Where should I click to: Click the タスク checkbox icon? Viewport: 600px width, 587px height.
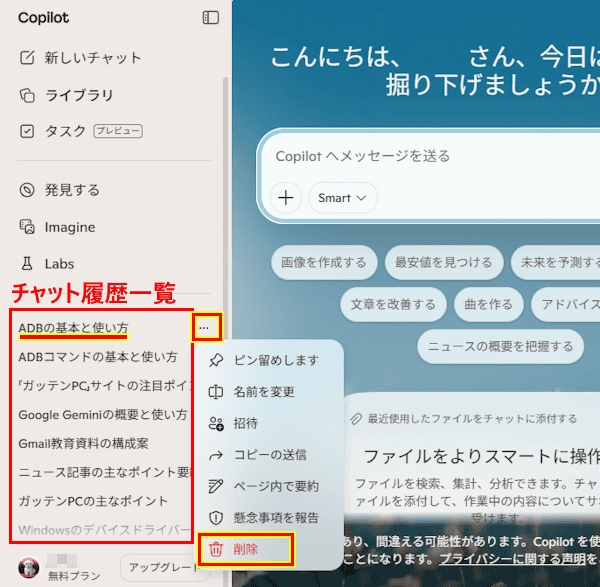tap(27, 131)
